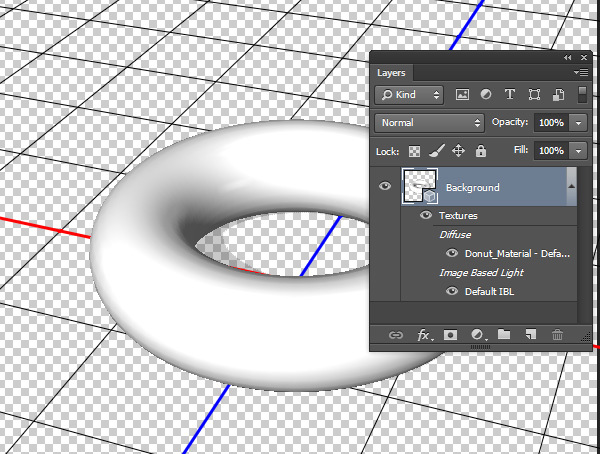The width and height of the screenshot is (600, 454).
Task: Click the lock position move icon
Action: pyautogui.click(x=459, y=151)
